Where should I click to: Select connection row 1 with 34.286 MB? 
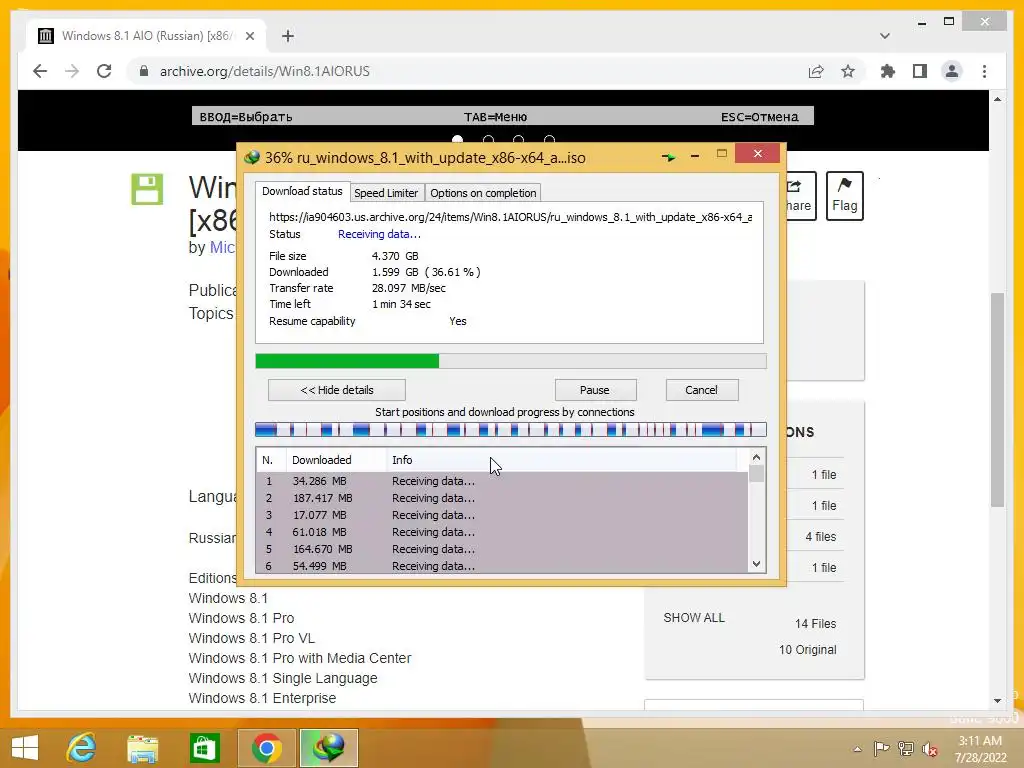[x=502, y=481]
